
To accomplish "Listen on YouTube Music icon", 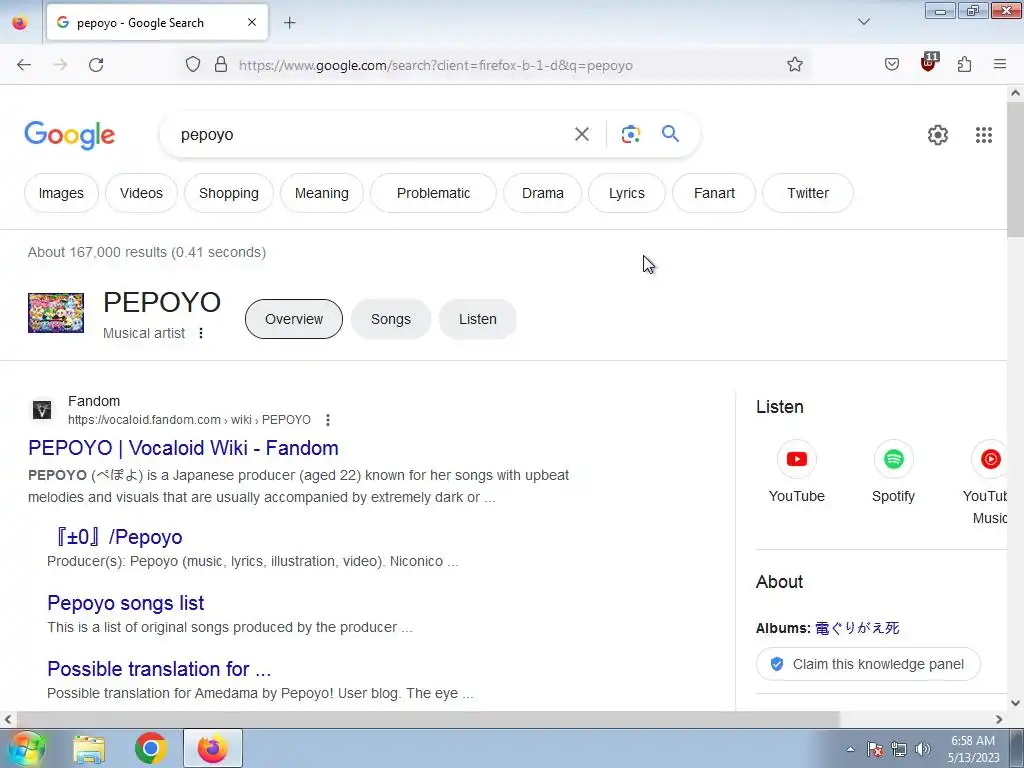I will click(990, 459).
